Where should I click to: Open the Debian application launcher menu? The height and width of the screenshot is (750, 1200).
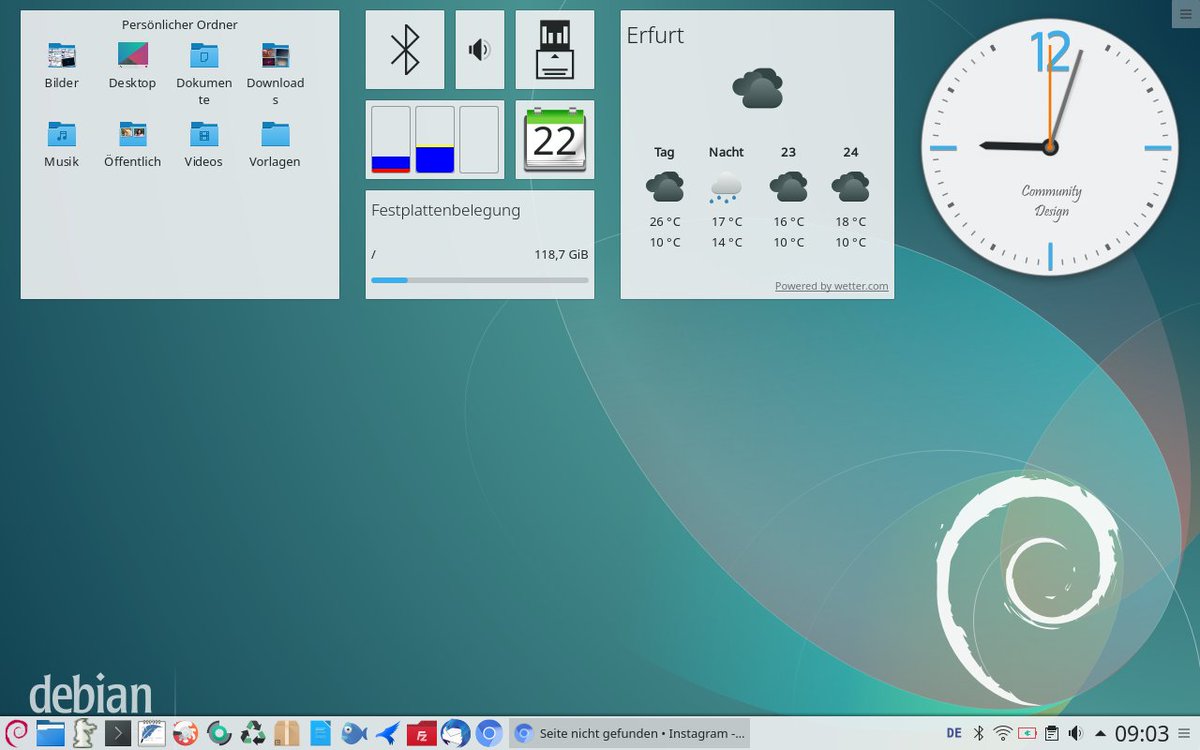[16, 733]
